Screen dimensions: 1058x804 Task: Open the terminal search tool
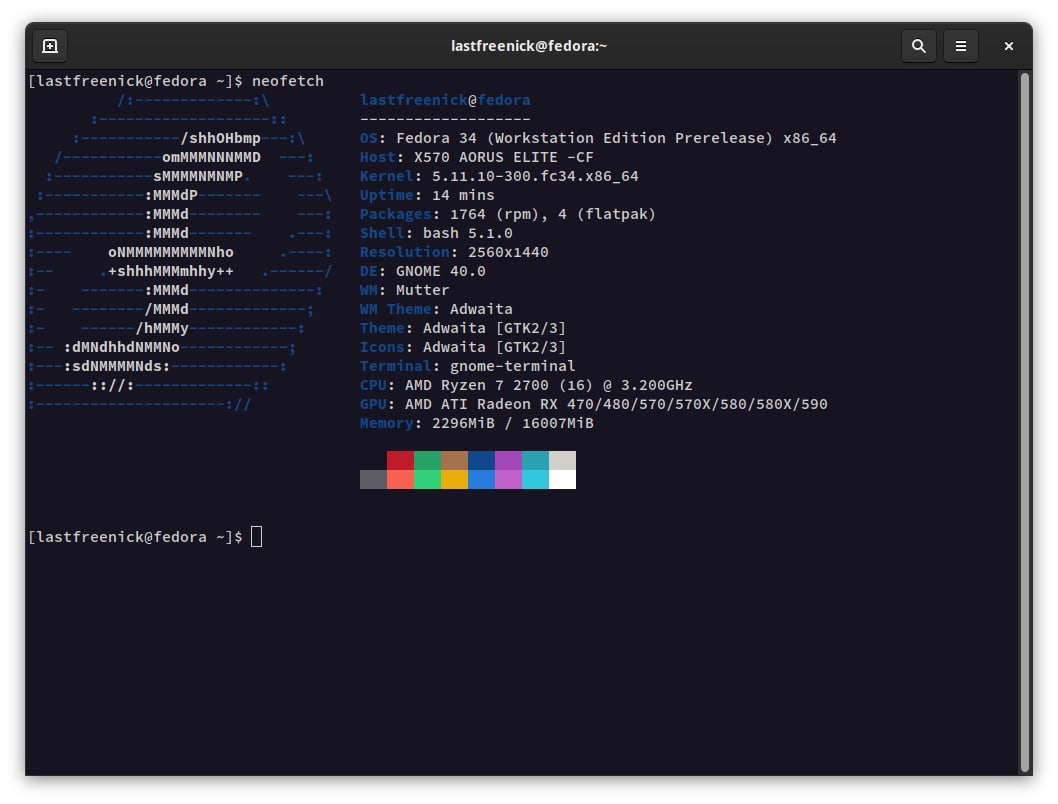tap(918, 46)
